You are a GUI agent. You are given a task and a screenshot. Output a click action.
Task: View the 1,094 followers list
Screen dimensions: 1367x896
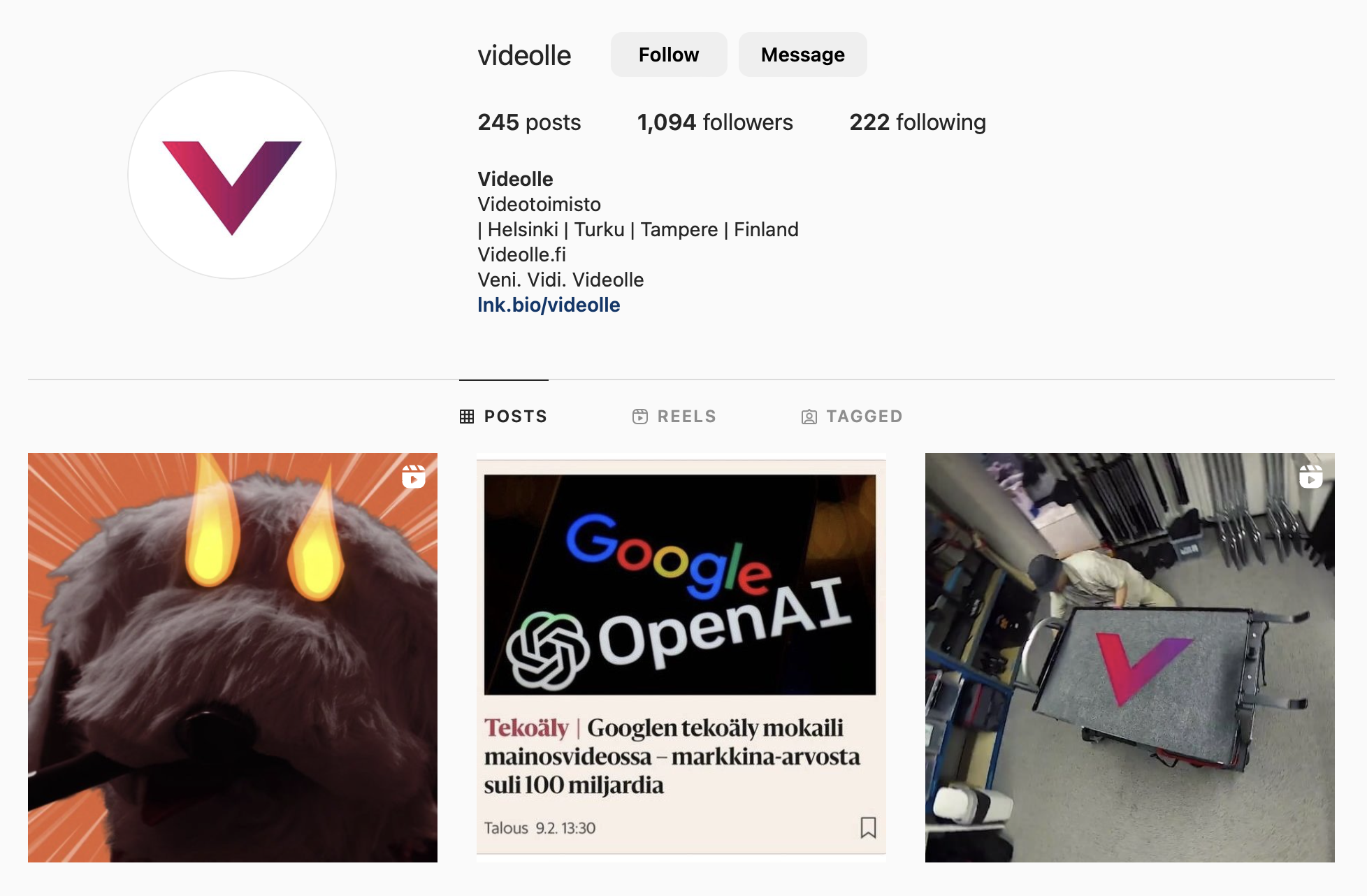[715, 122]
